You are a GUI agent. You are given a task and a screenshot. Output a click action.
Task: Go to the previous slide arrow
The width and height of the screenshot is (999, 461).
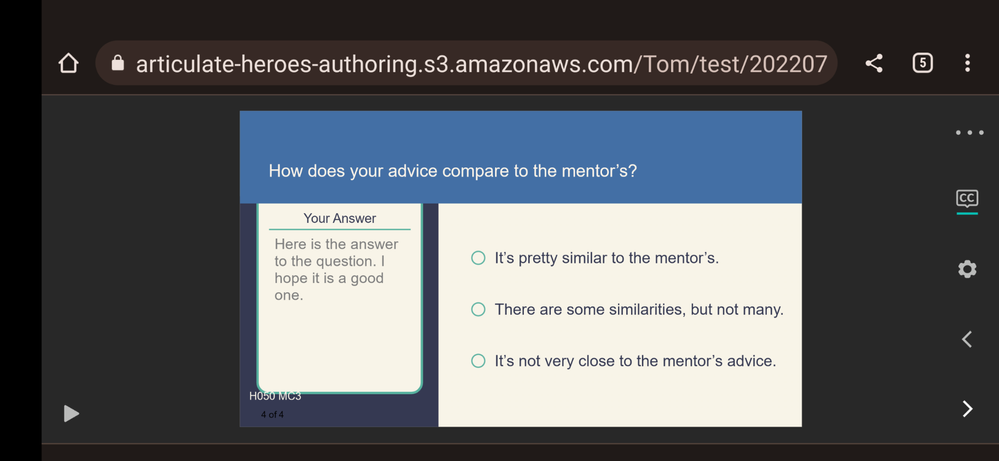coord(967,339)
